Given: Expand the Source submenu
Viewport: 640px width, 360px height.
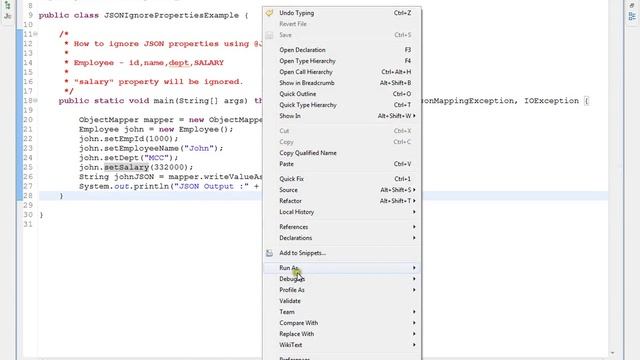Looking at the screenshot, I should point(342,190).
